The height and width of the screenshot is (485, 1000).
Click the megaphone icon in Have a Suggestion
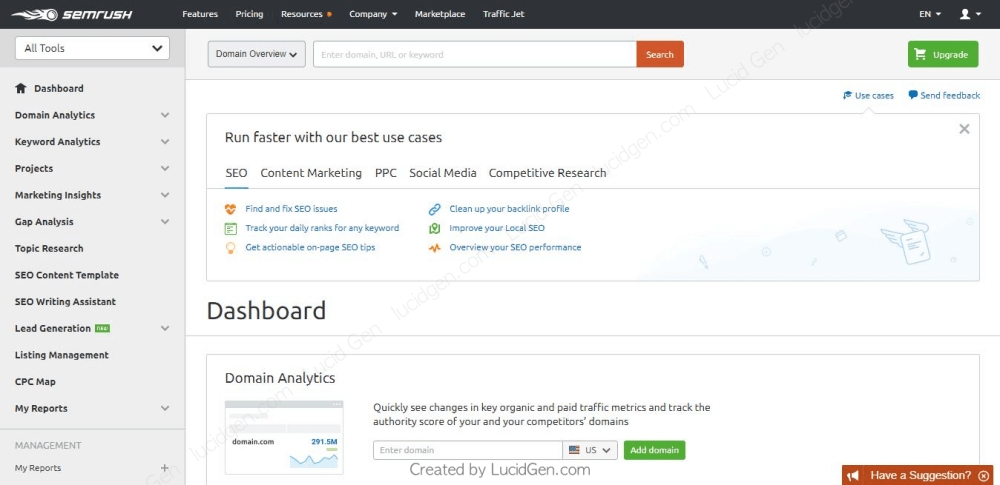[x=853, y=475]
